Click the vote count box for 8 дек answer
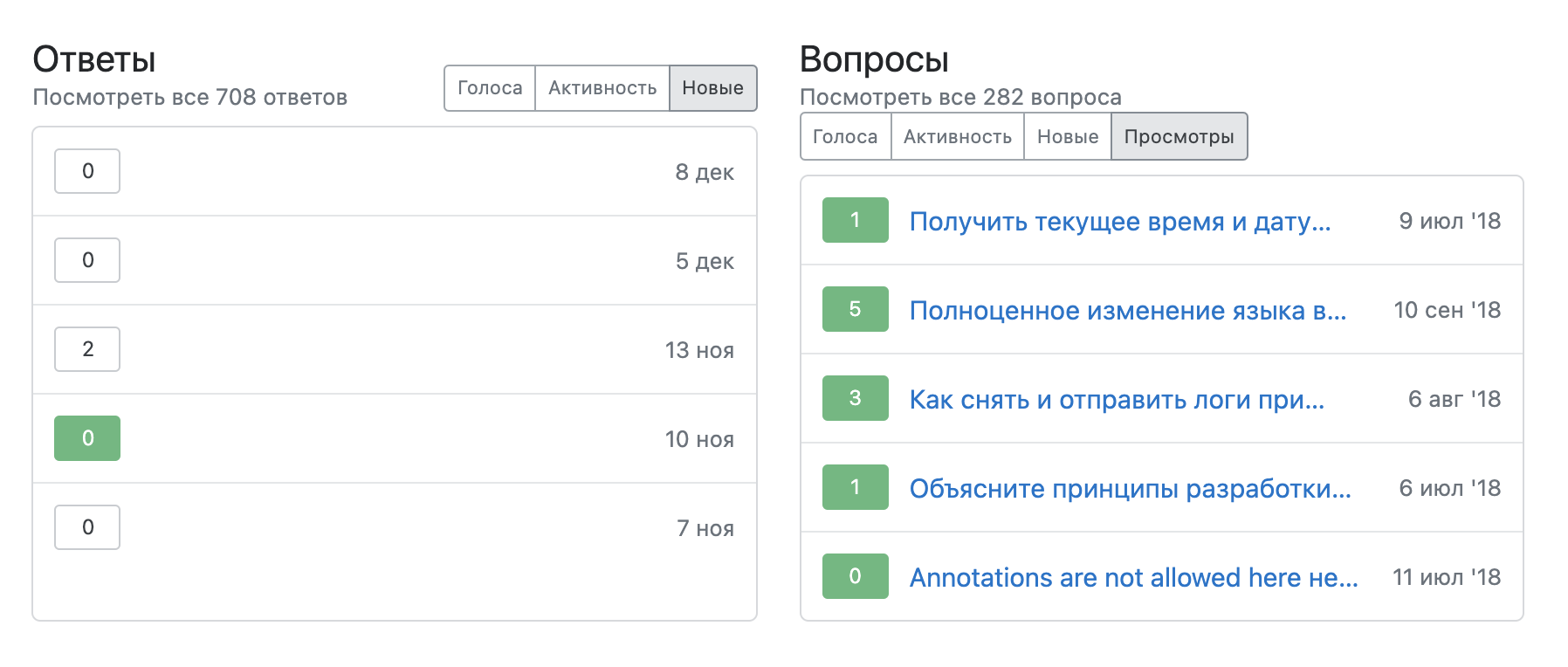This screenshot has height=667, width=1568. click(x=87, y=171)
